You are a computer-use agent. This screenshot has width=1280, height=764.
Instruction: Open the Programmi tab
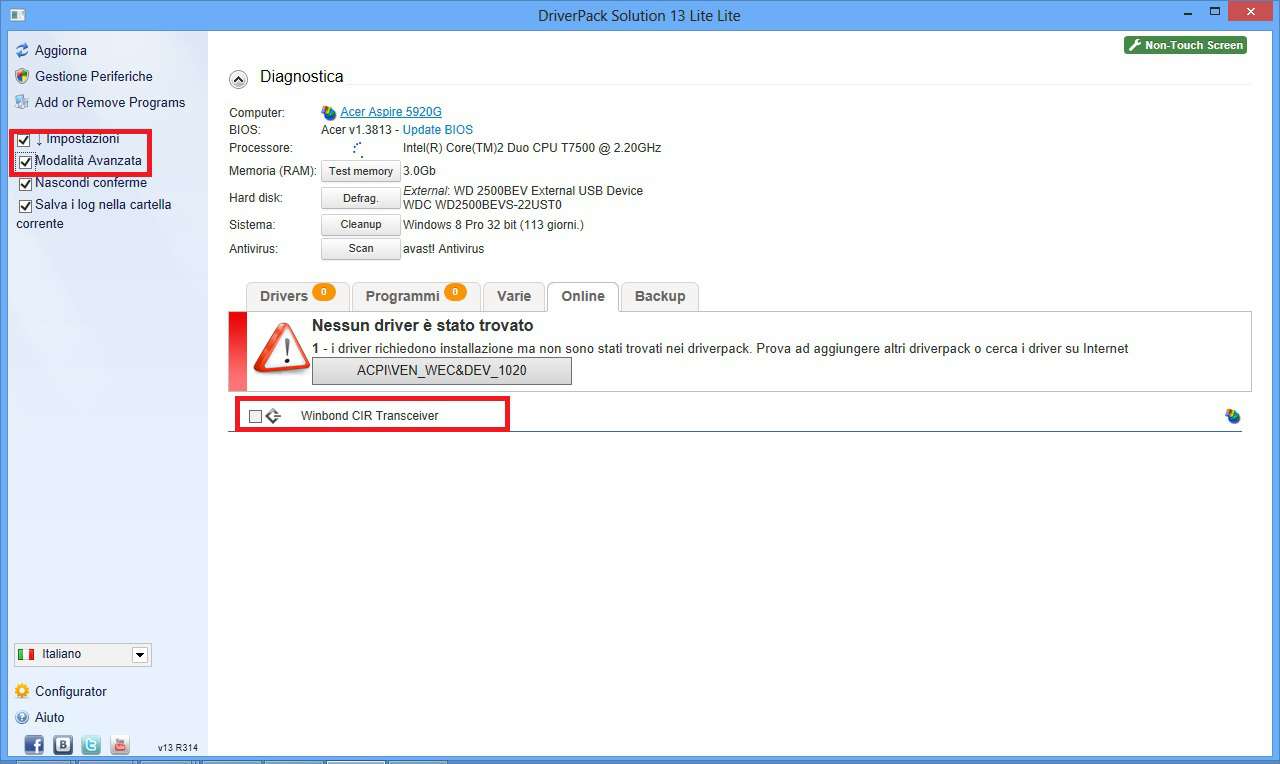coord(415,296)
